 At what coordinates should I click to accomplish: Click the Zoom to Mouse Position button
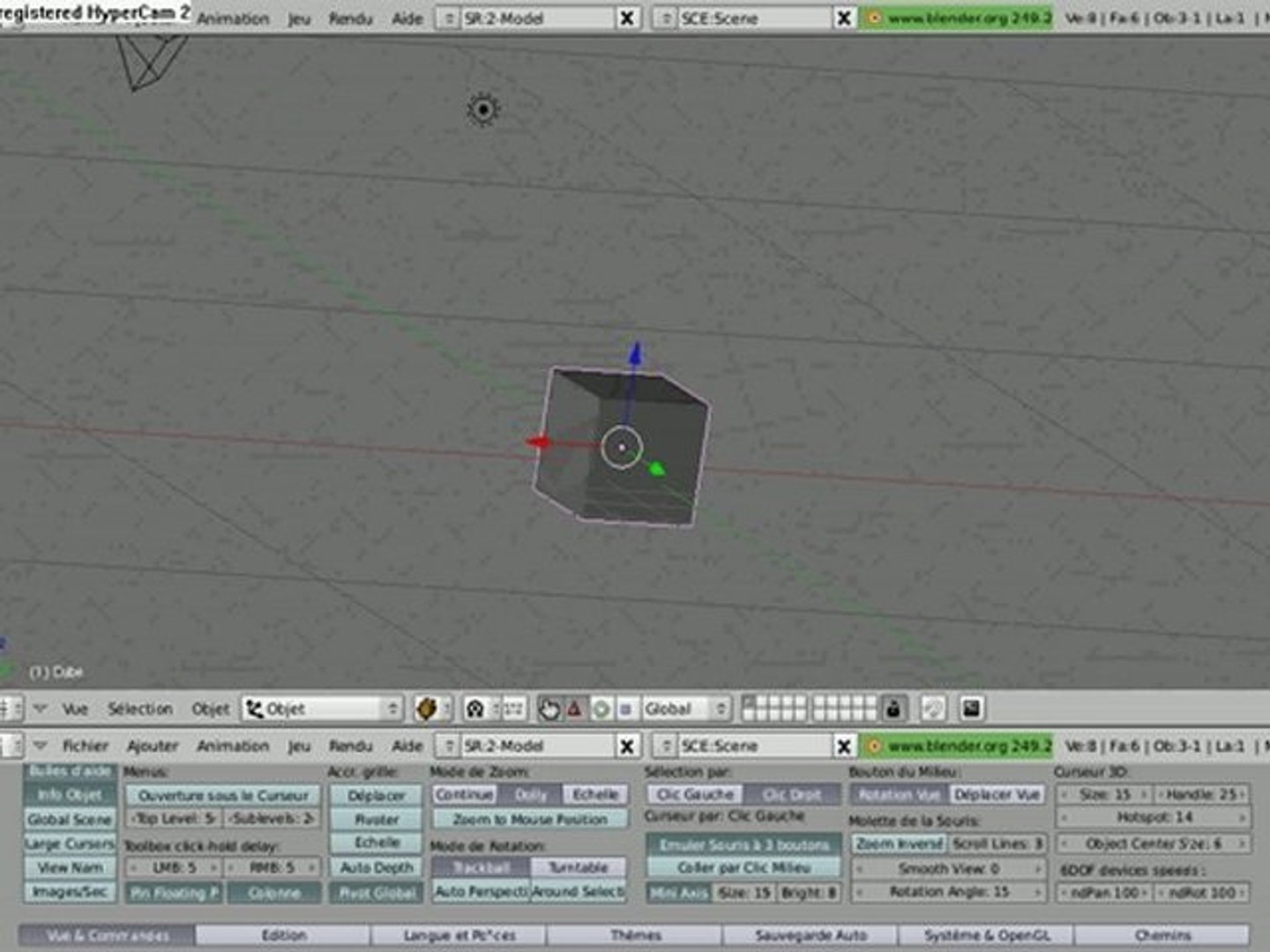pos(530,820)
